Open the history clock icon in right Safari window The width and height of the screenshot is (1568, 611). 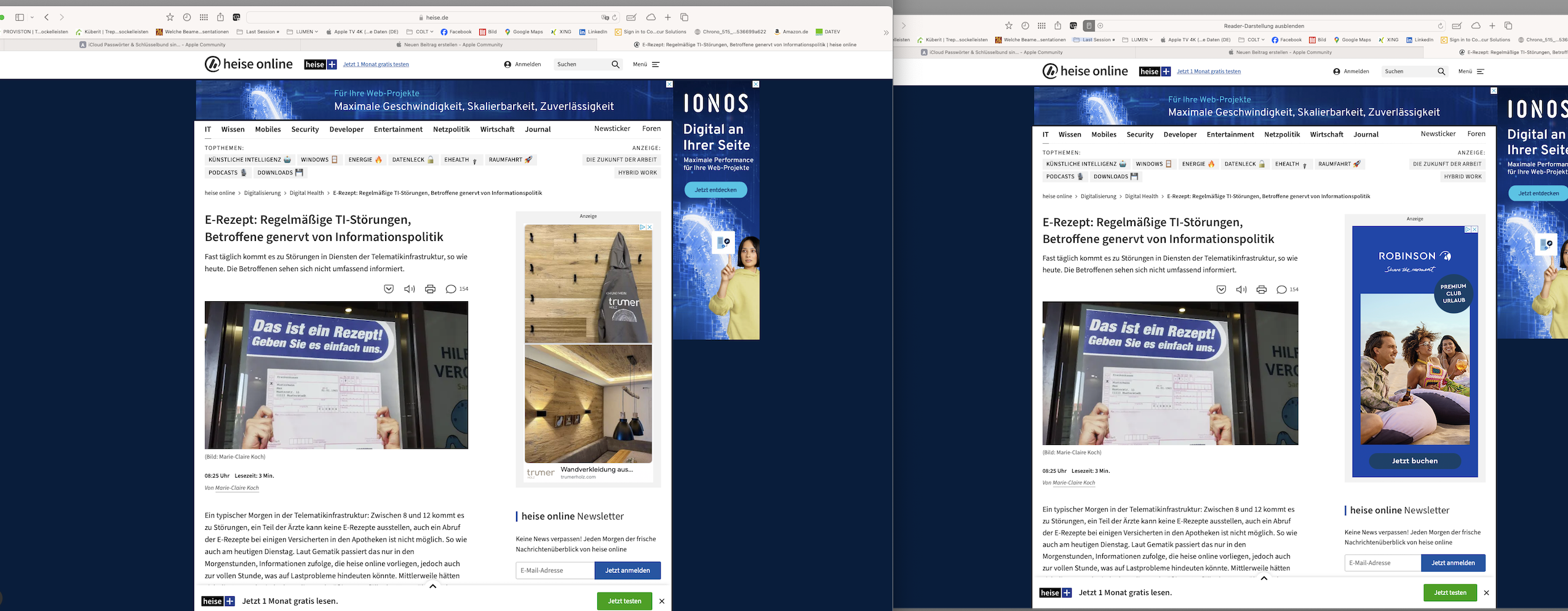1025,26
